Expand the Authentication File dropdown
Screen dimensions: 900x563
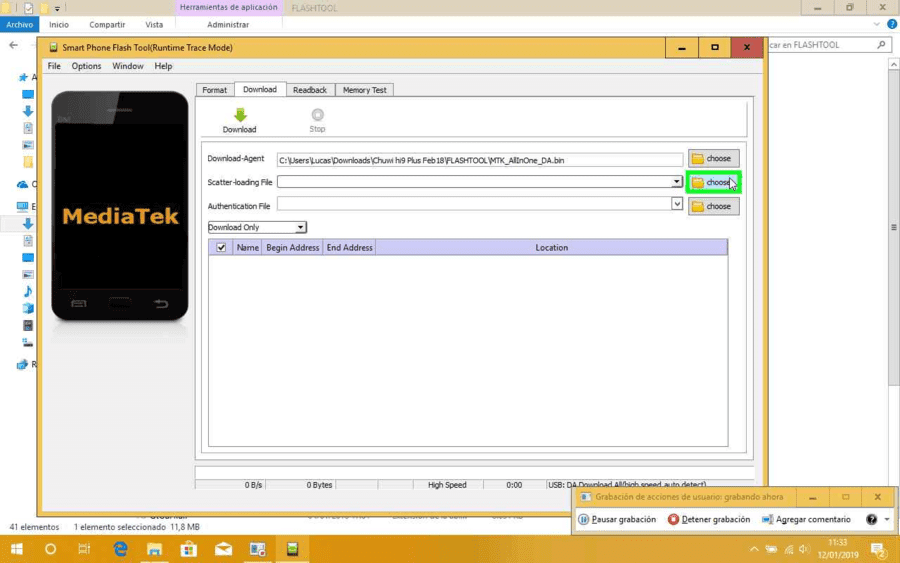[x=677, y=204]
